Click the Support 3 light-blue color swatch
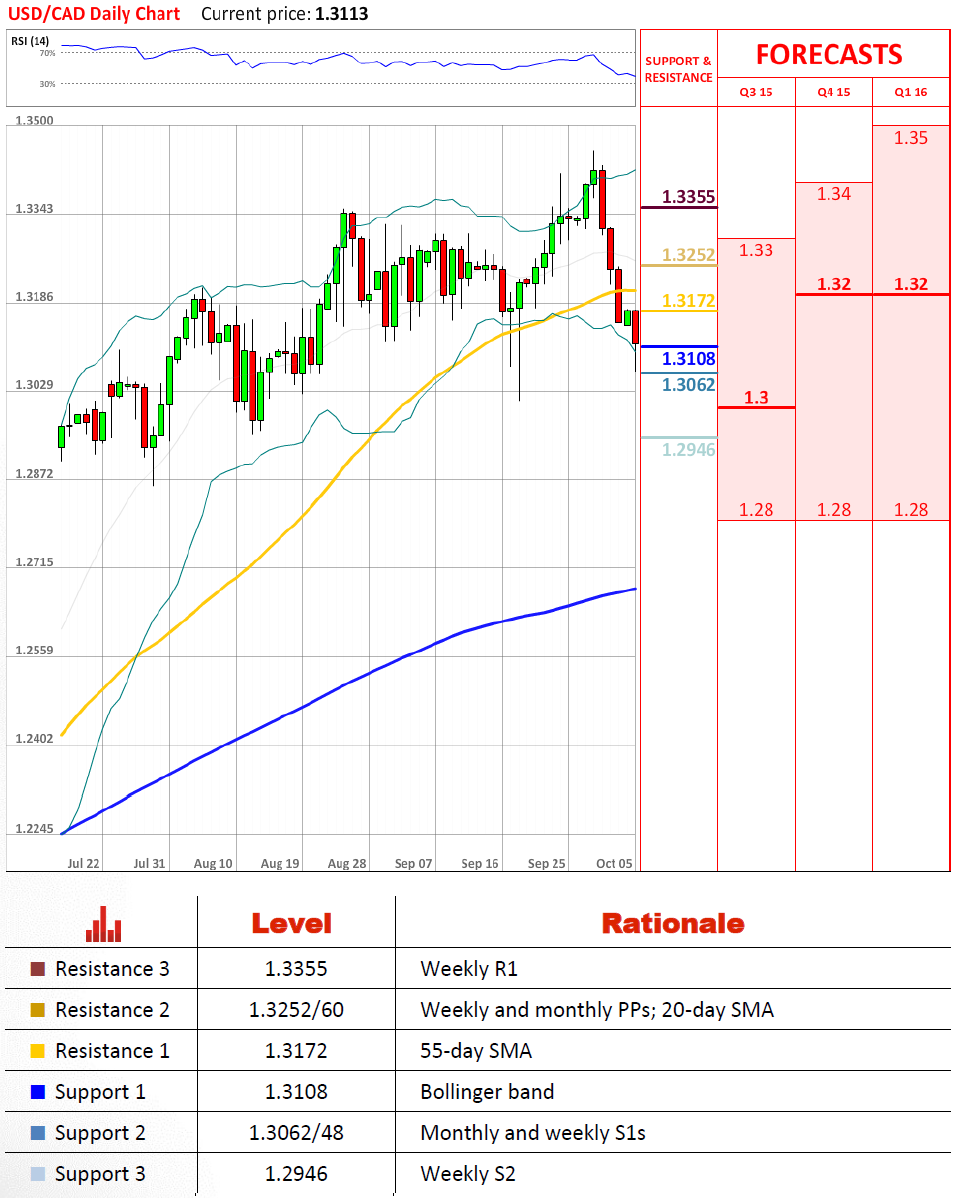Screen dimensions: 963x1198 (37, 1174)
